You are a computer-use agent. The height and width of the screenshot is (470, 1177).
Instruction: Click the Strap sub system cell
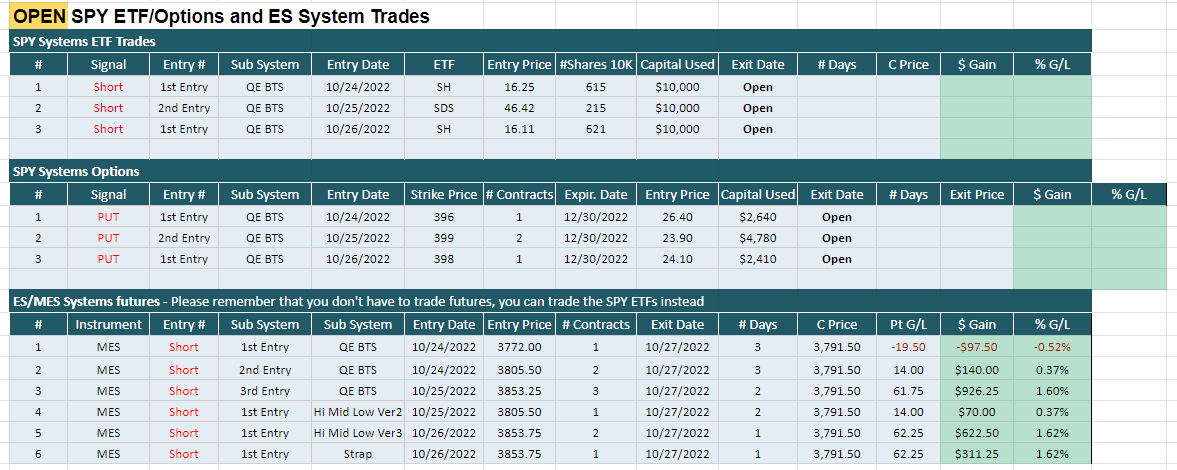point(358,454)
